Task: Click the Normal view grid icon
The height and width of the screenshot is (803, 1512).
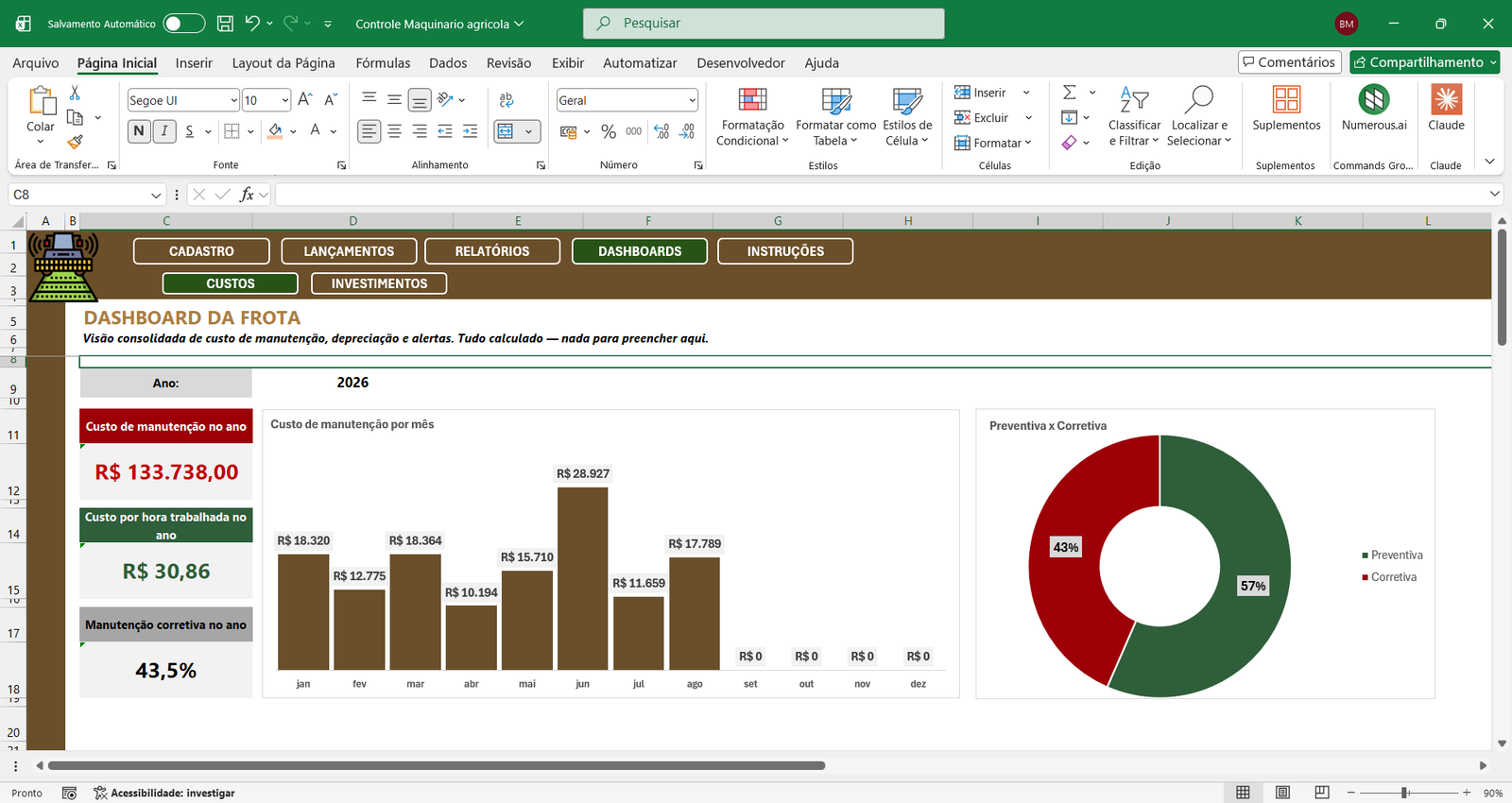Action: tap(1243, 793)
